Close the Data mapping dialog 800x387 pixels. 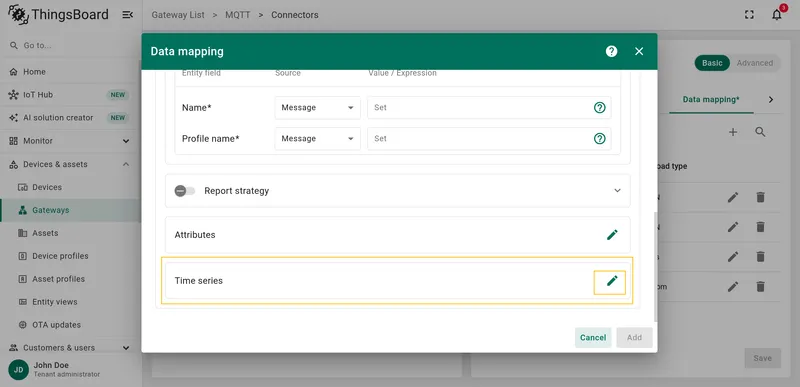639,51
